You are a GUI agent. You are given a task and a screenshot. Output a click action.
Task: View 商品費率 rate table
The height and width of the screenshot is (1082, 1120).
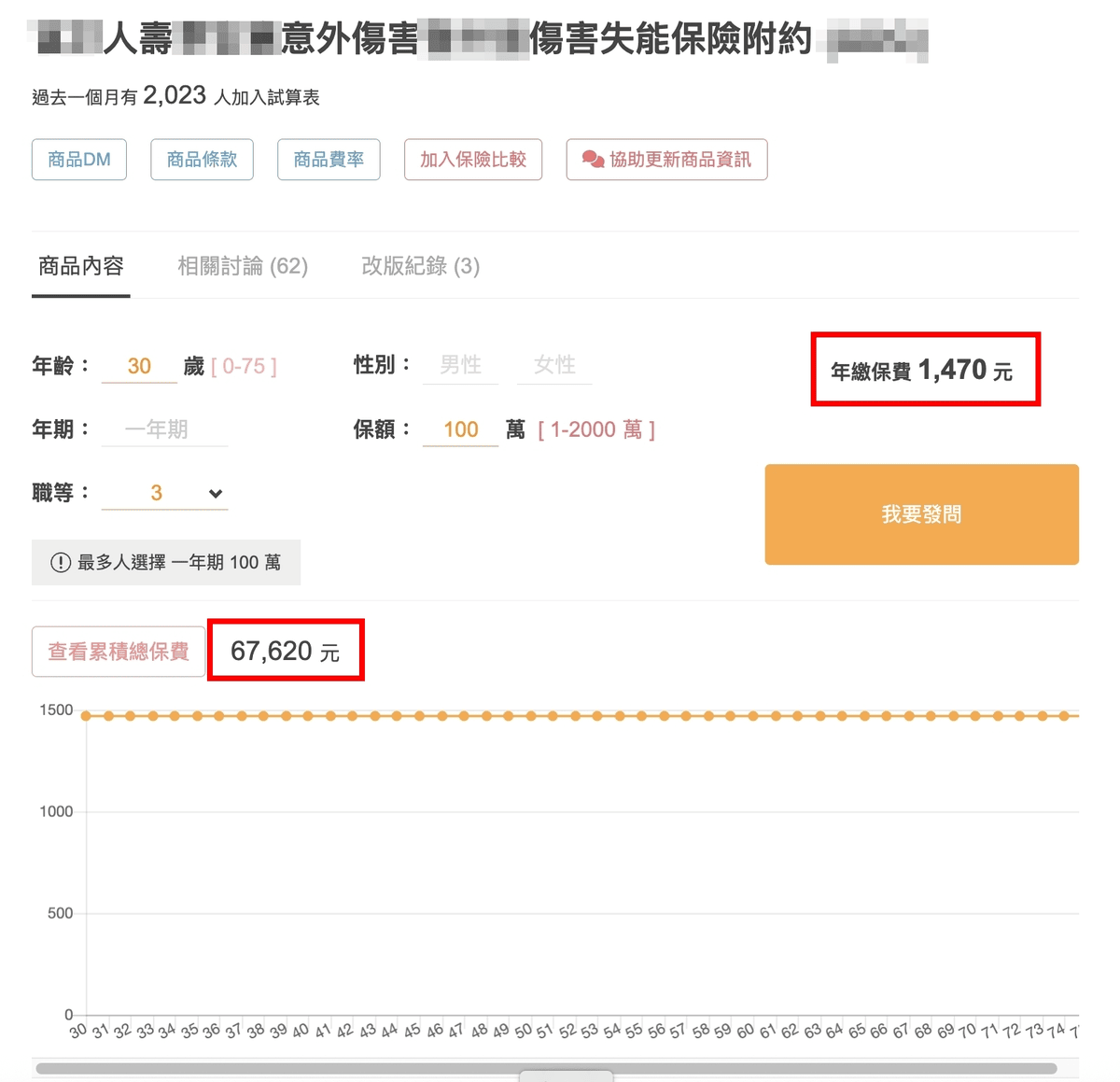pyautogui.click(x=329, y=160)
